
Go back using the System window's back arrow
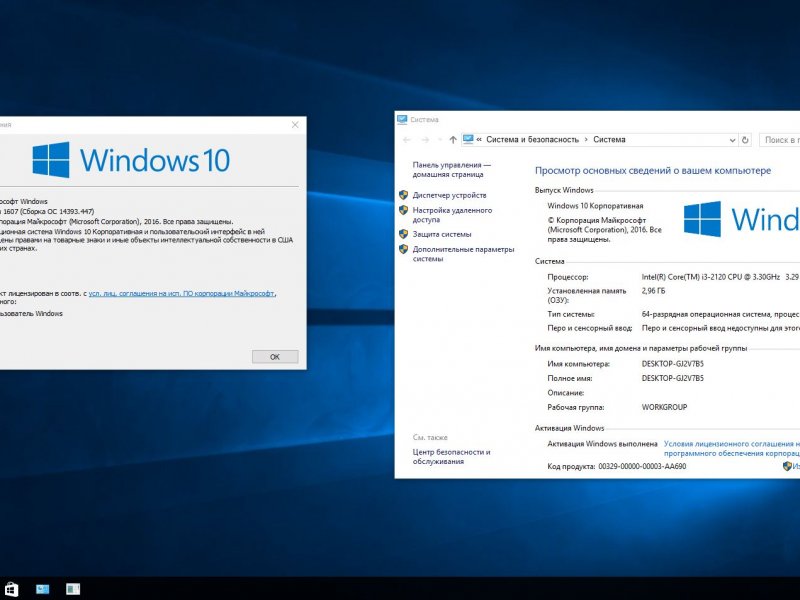407,140
